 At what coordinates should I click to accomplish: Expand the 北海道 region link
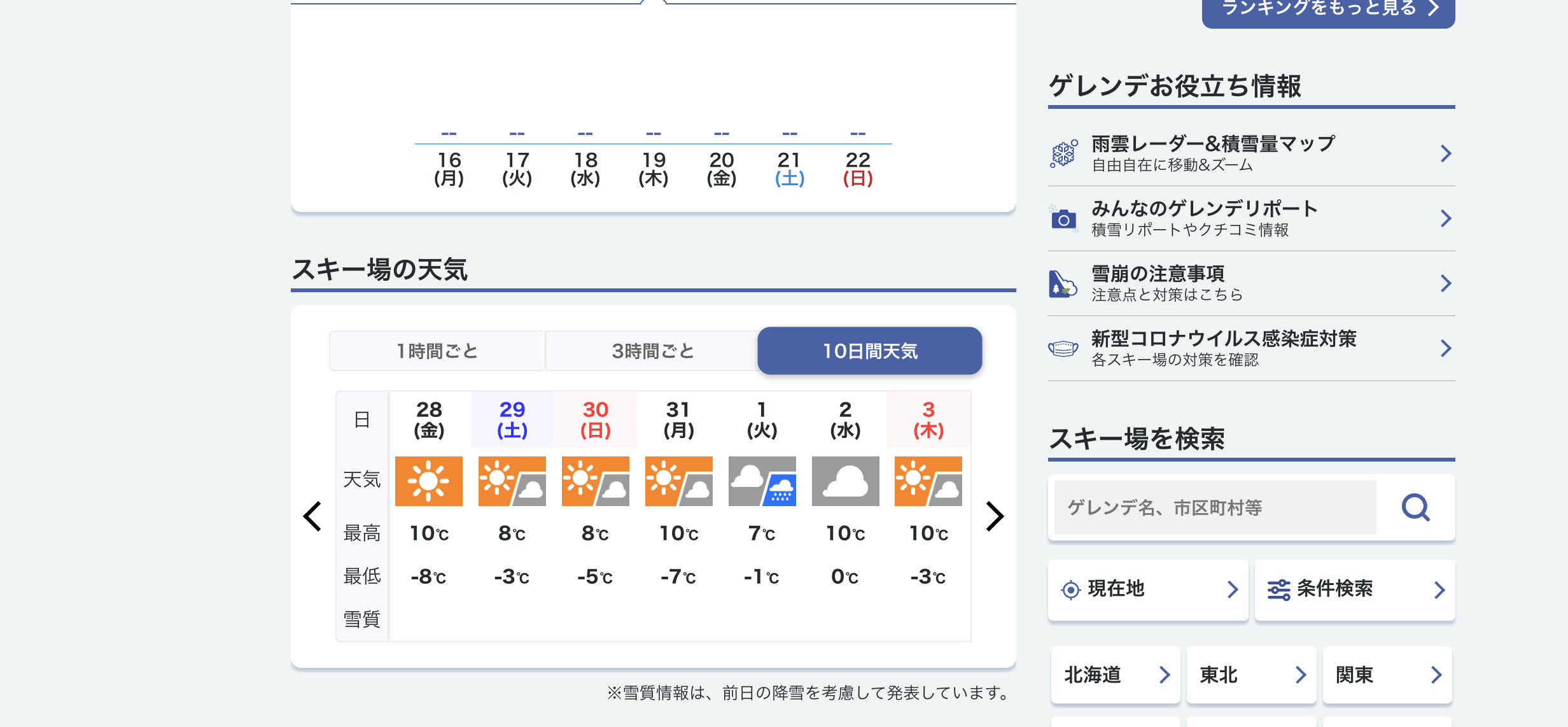pos(1116,675)
